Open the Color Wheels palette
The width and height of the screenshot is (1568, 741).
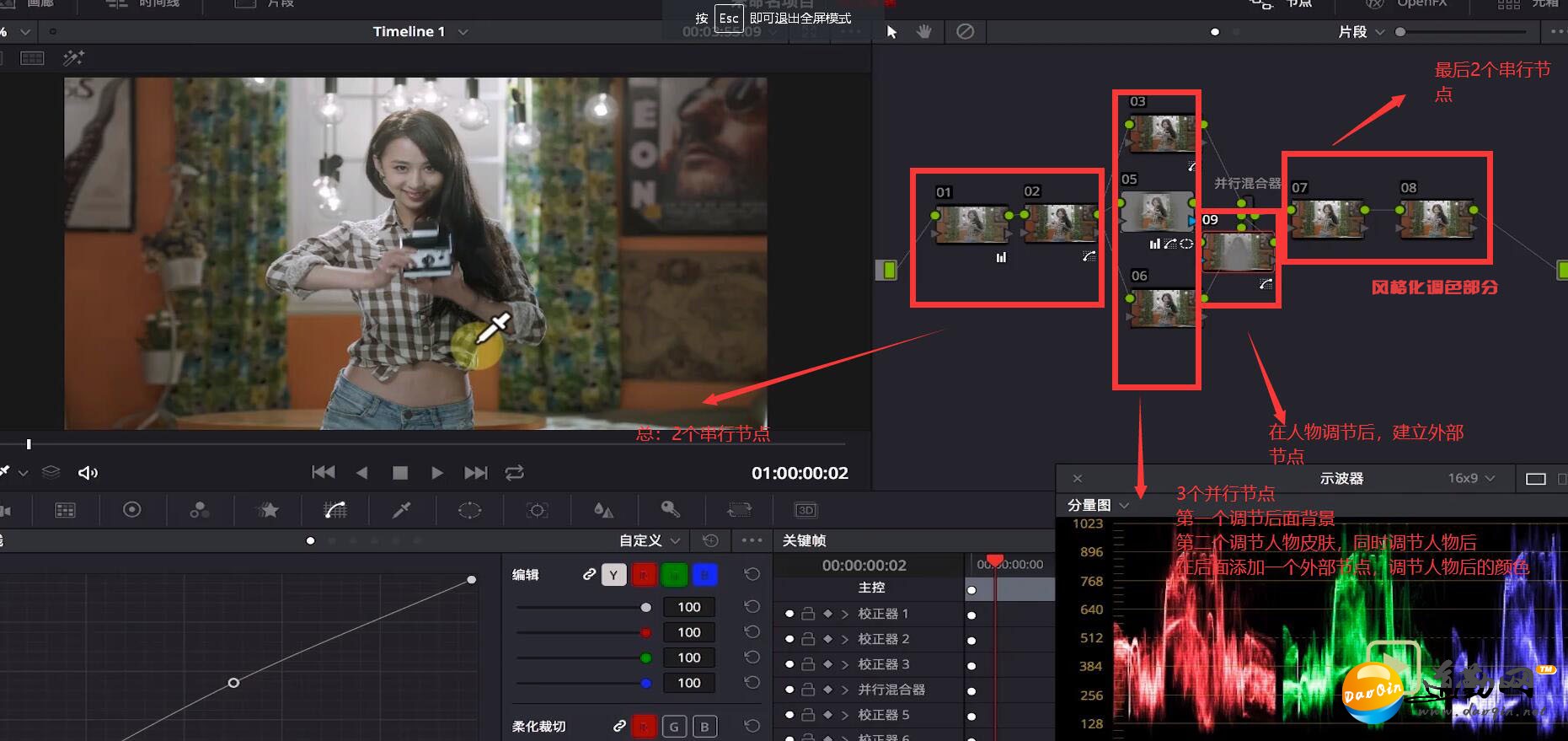[132, 510]
